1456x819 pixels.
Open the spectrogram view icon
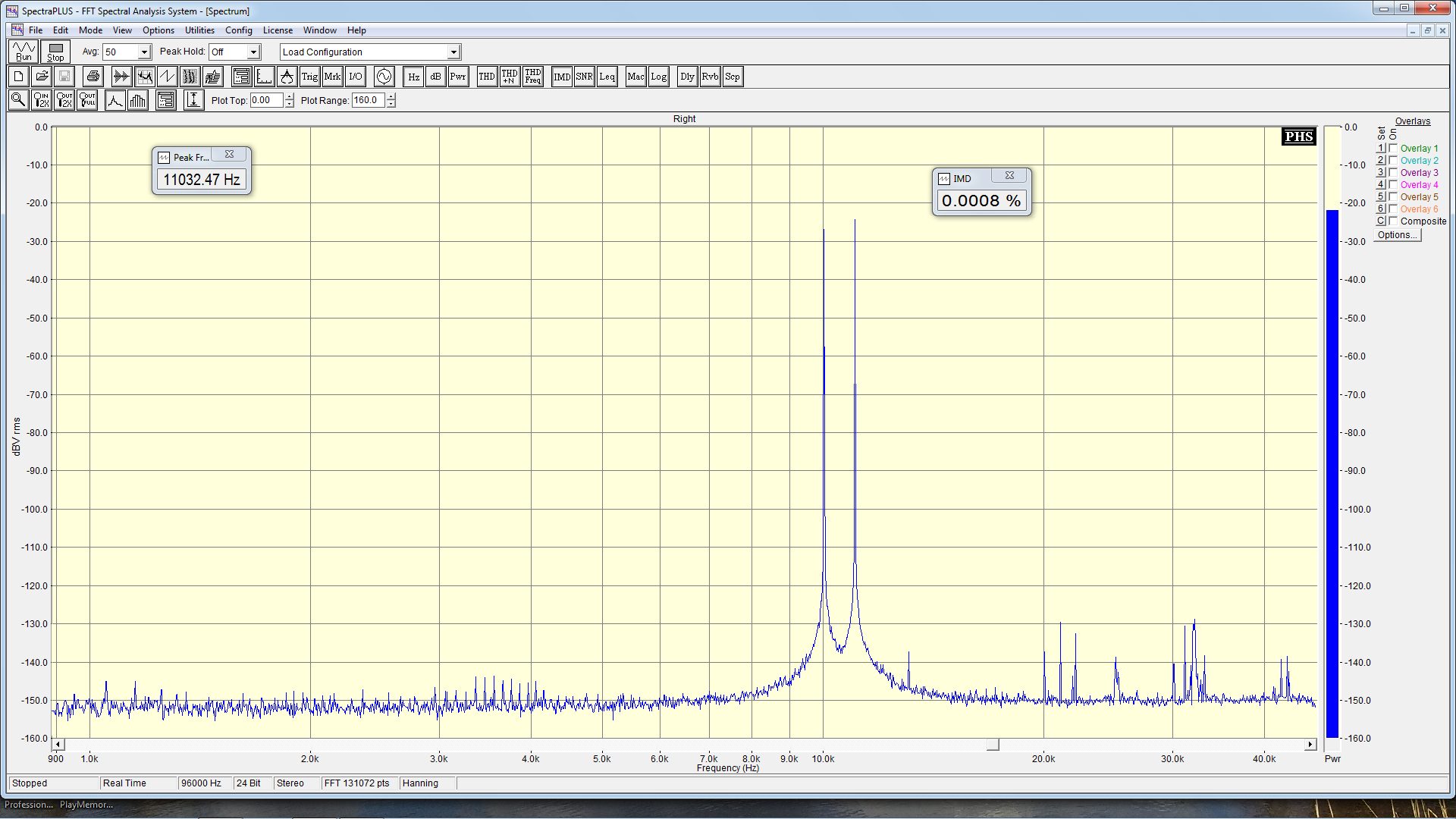click(x=190, y=77)
